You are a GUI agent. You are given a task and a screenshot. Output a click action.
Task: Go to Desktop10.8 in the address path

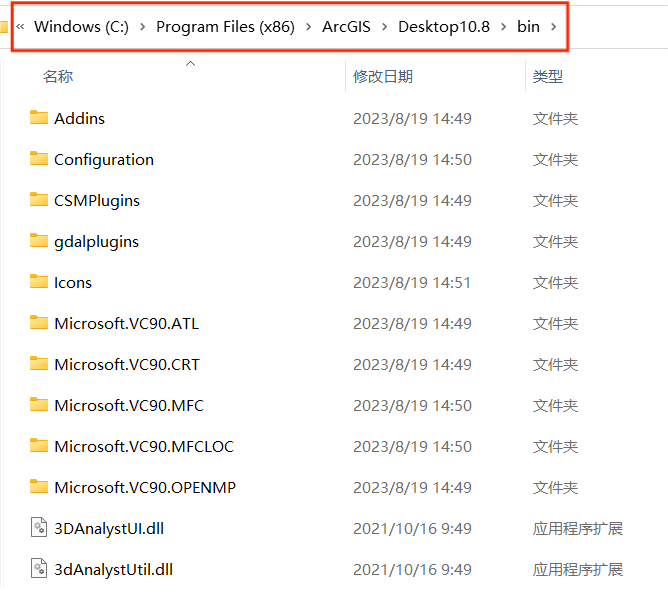(x=444, y=27)
